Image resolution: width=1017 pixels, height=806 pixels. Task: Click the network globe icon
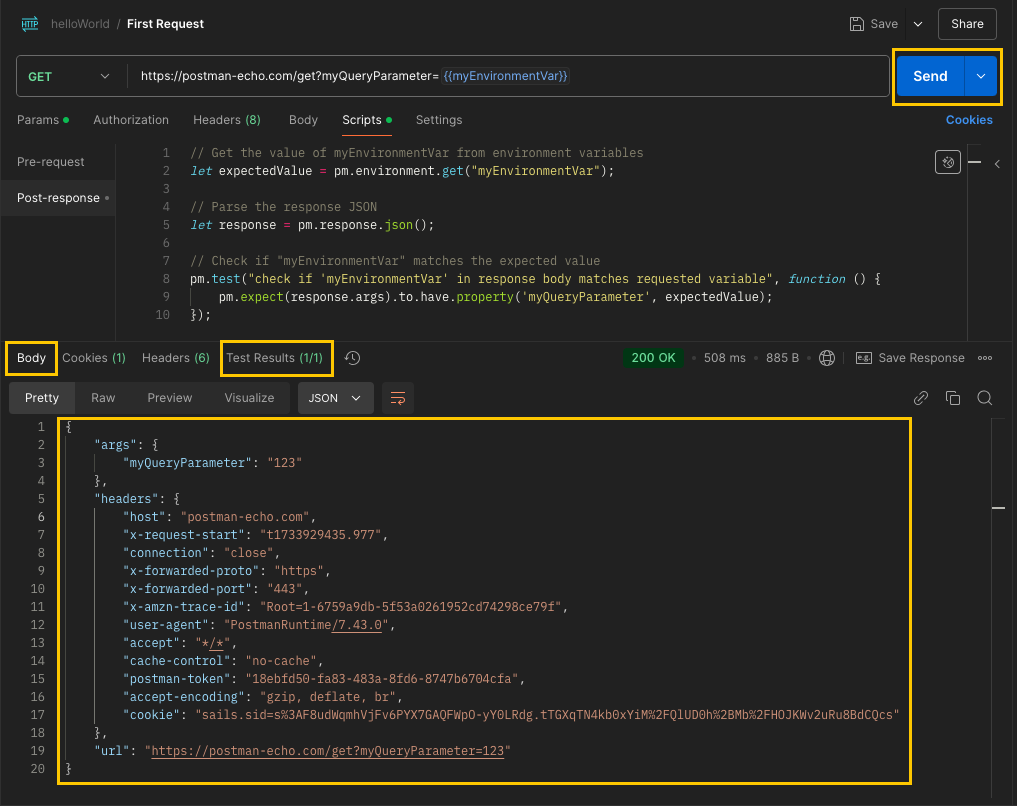[x=826, y=358]
